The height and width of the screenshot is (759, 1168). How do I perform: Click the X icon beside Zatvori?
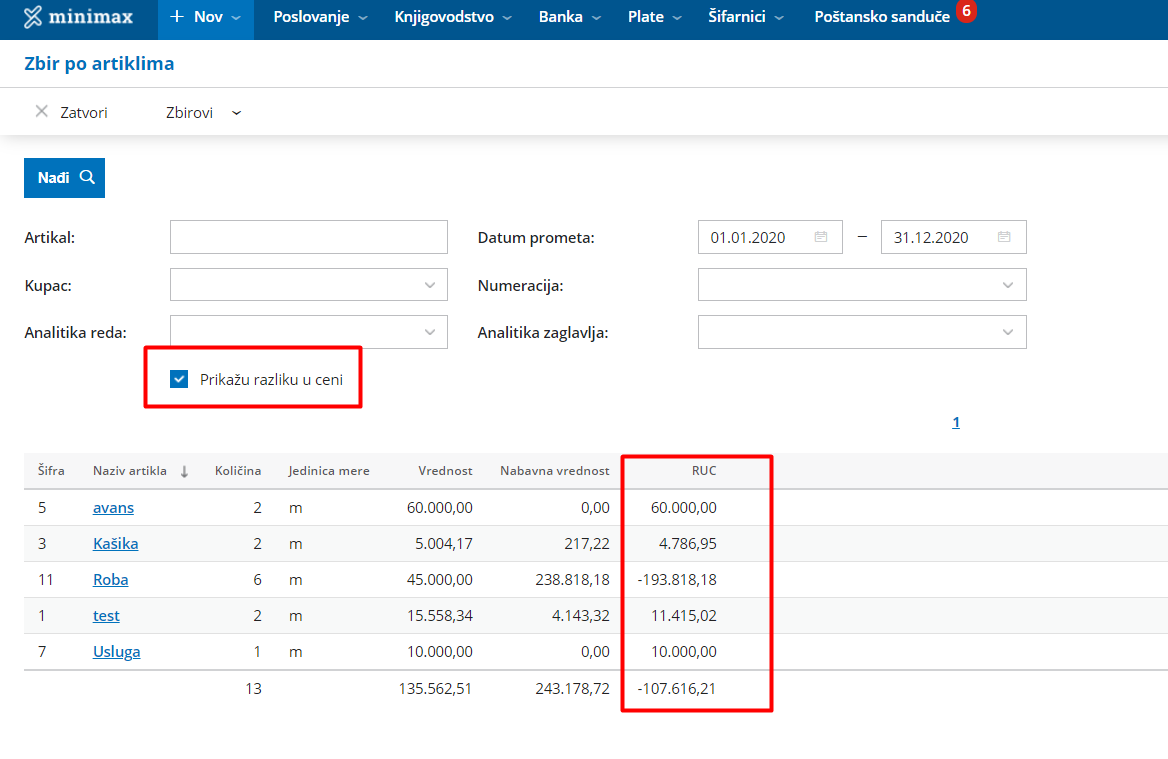[41, 112]
